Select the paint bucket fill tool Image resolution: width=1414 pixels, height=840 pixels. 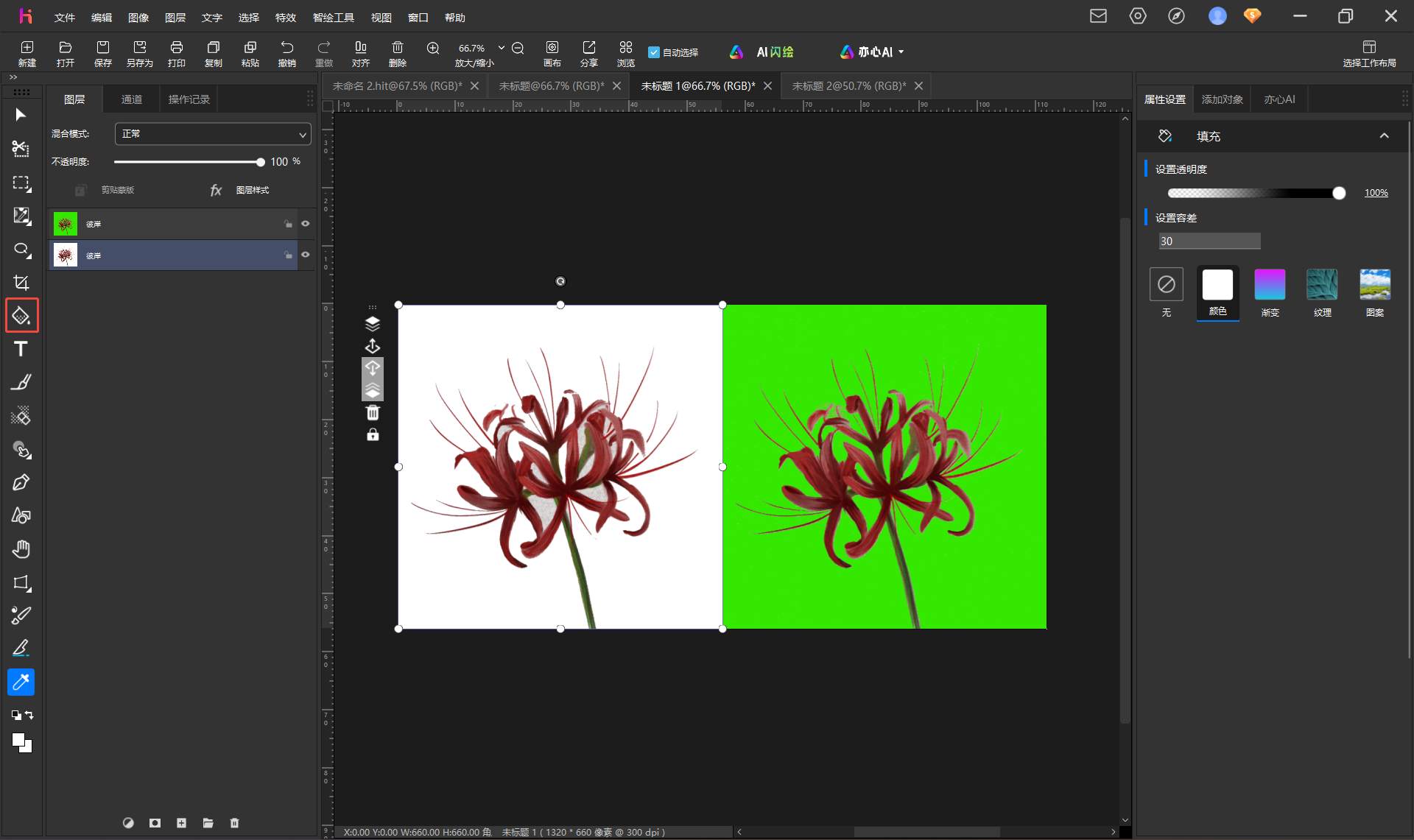tap(21, 316)
